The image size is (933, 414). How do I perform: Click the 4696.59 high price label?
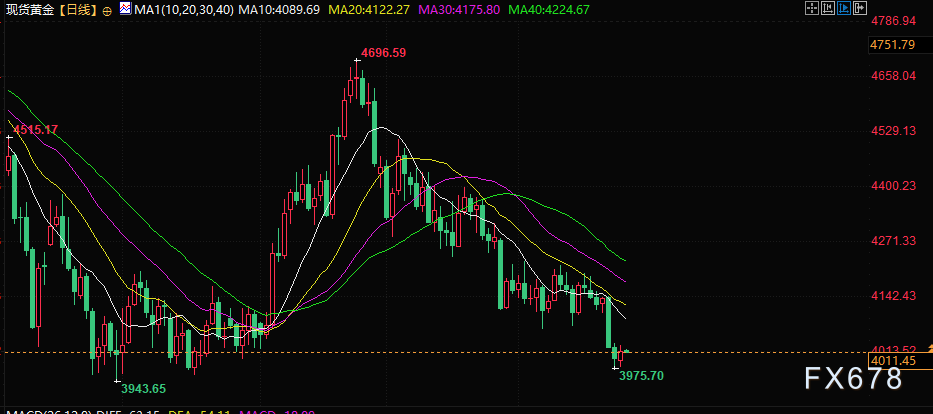[384, 52]
